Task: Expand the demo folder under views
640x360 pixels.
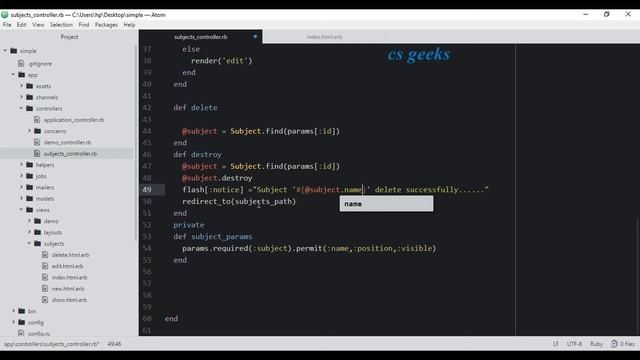Action: (x=29, y=221)
